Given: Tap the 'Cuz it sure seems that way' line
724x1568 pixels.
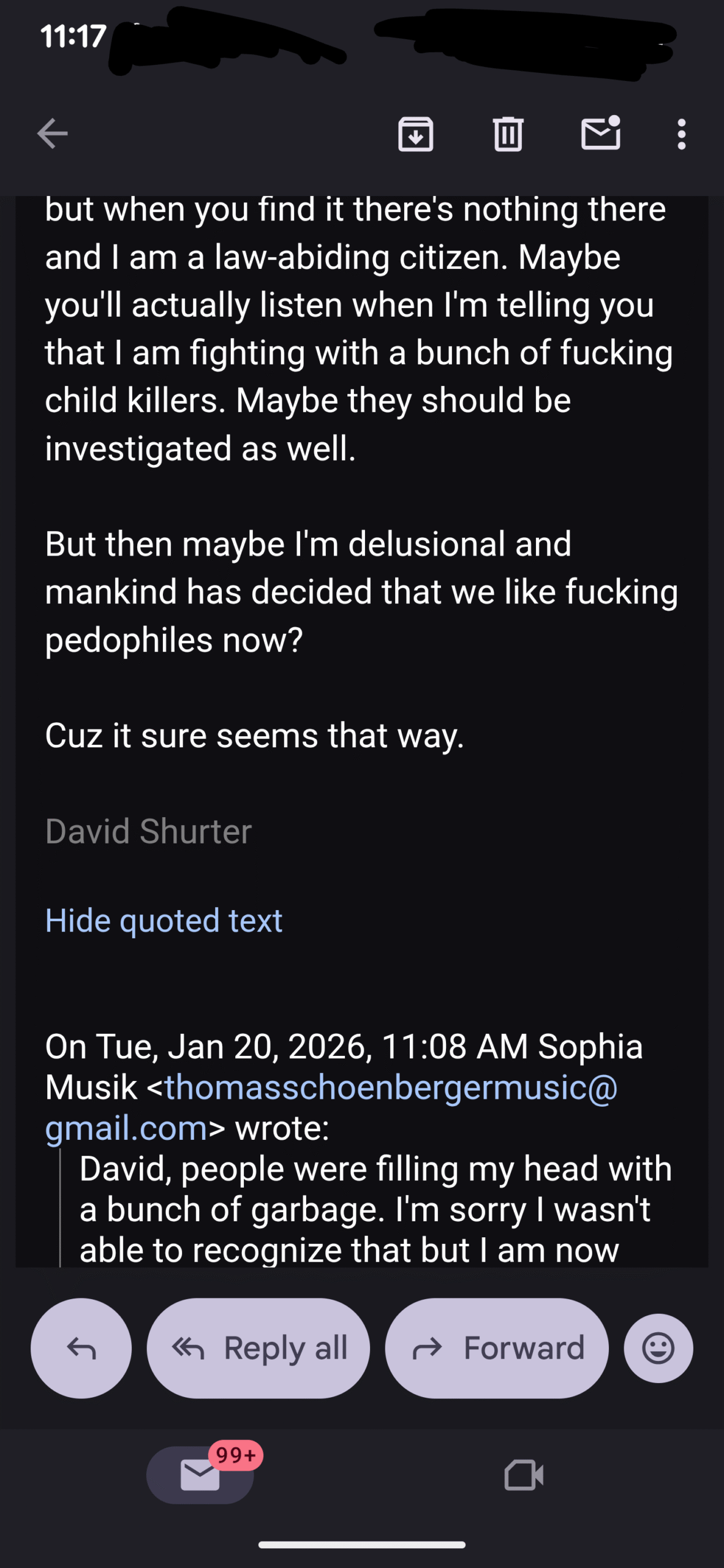Looking at the screenshot, I should click(254, 736).
